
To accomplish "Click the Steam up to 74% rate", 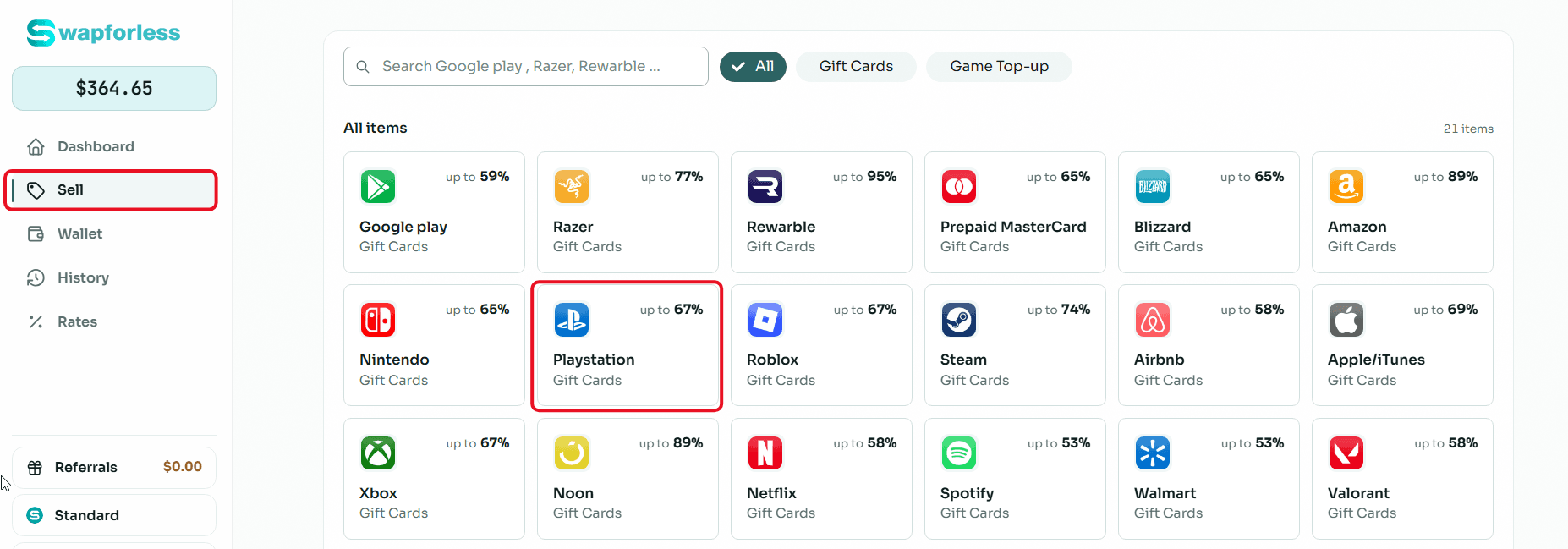I will [1059, 310].
